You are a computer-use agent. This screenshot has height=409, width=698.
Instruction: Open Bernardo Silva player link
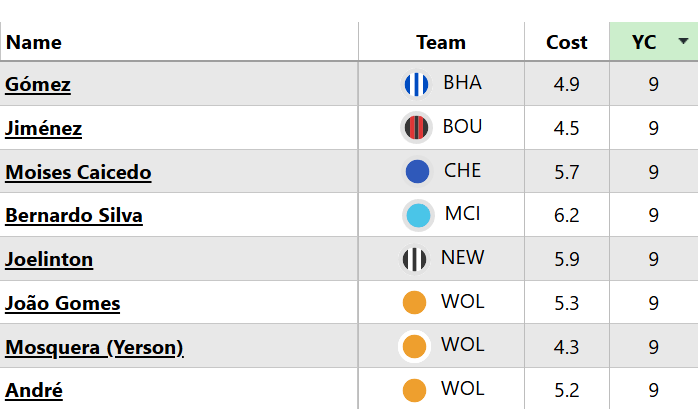click(x=74, y=215)
